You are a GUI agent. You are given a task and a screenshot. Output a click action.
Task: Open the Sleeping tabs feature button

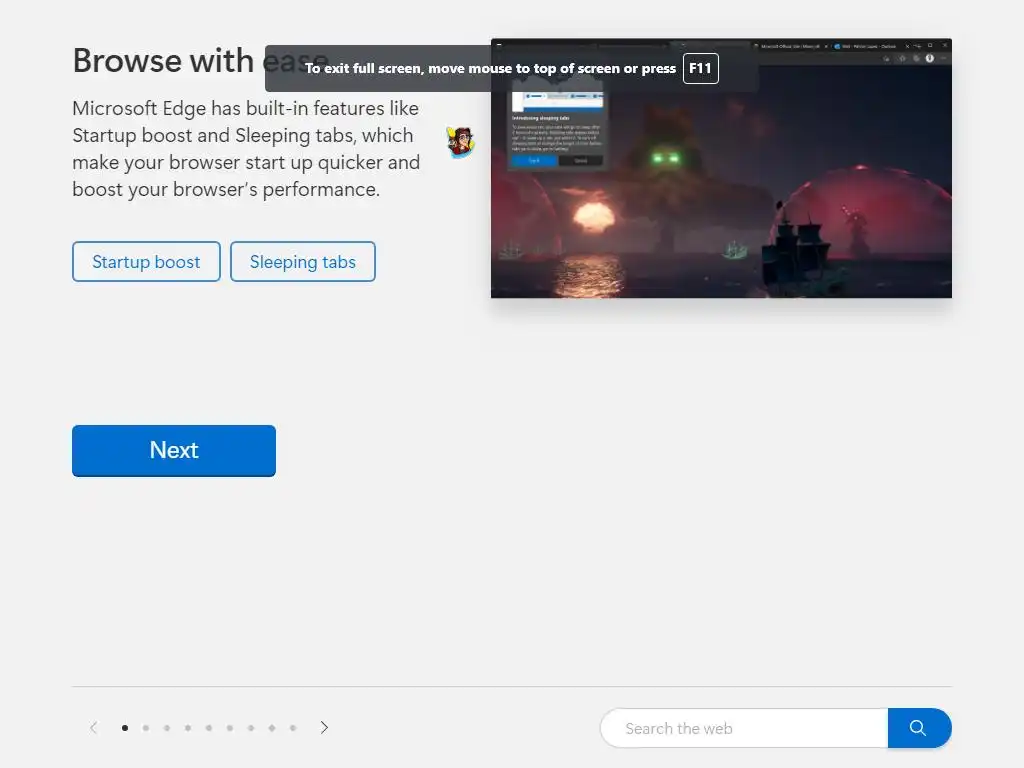point(303,262)
